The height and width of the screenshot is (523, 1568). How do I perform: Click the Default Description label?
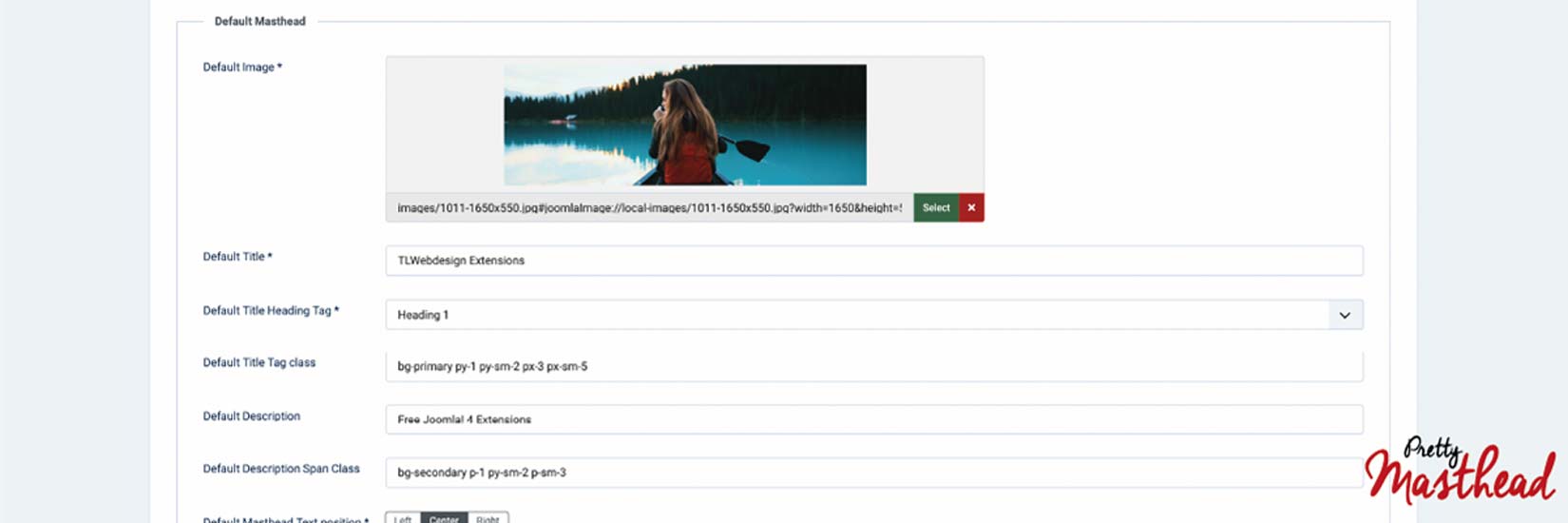[x=251, y=416]
